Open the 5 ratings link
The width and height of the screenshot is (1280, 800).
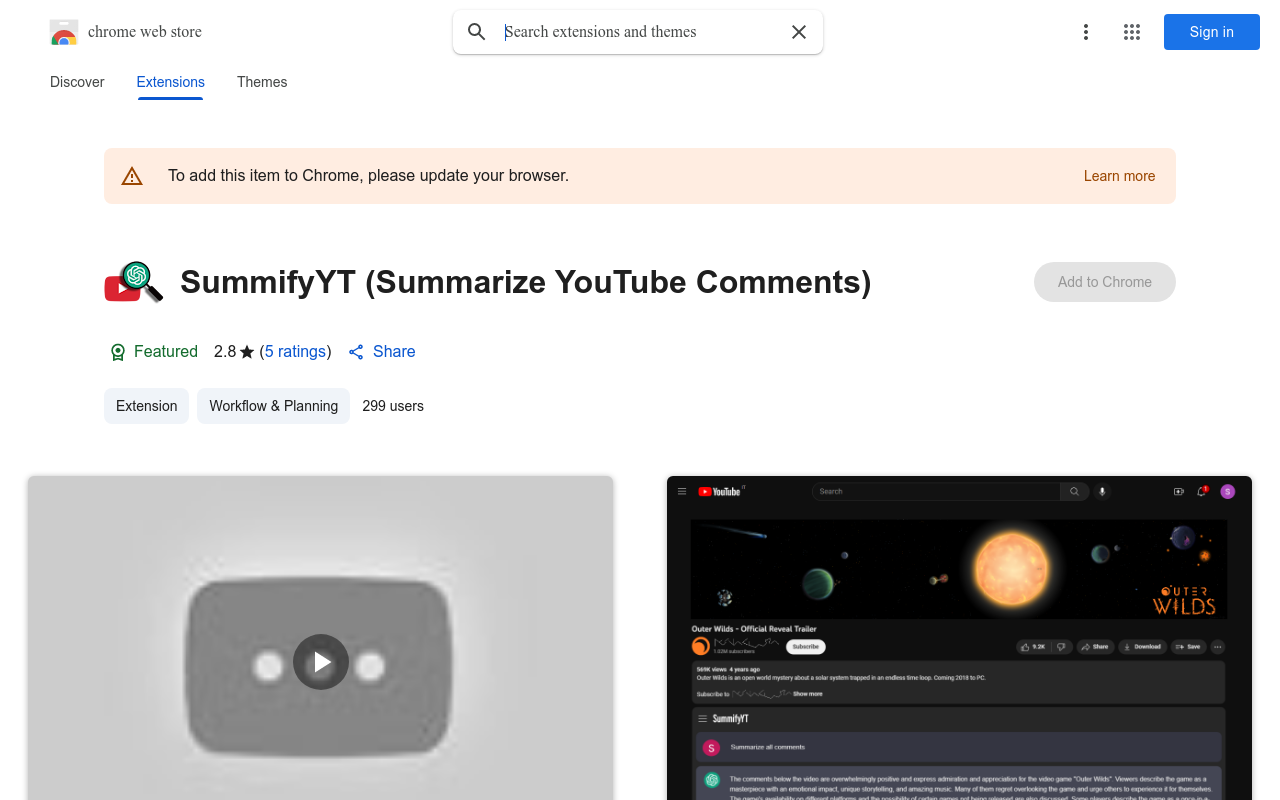click(295, 352)
